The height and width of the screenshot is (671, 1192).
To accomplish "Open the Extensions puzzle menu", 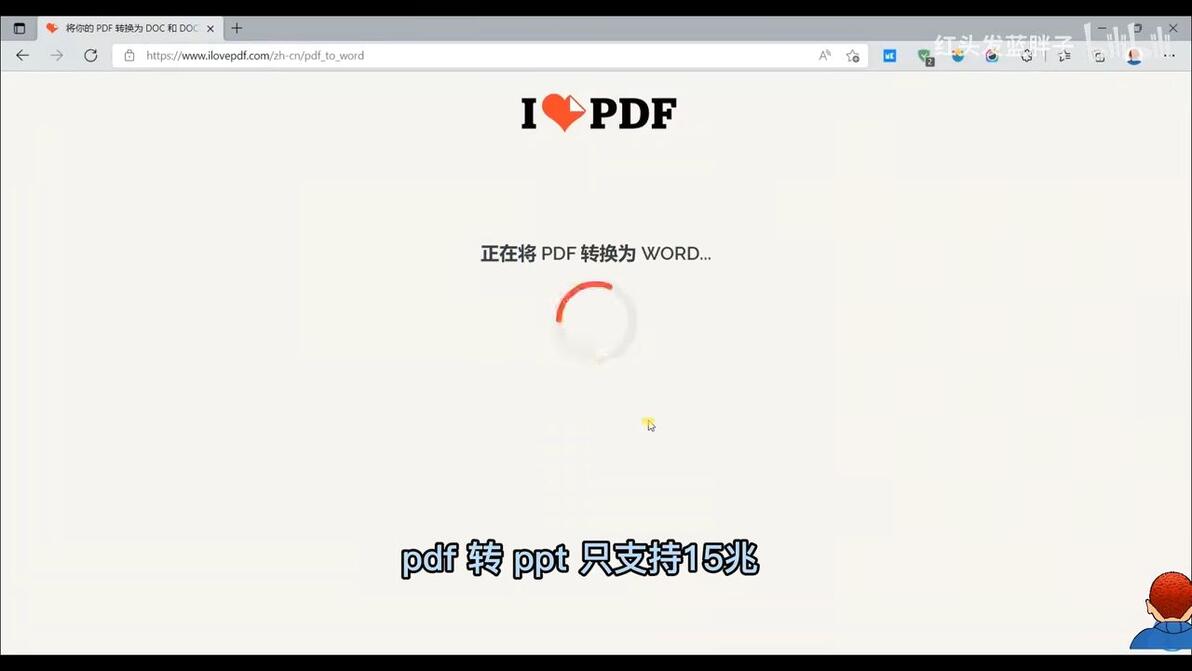I will click(x=1026, y=55).
